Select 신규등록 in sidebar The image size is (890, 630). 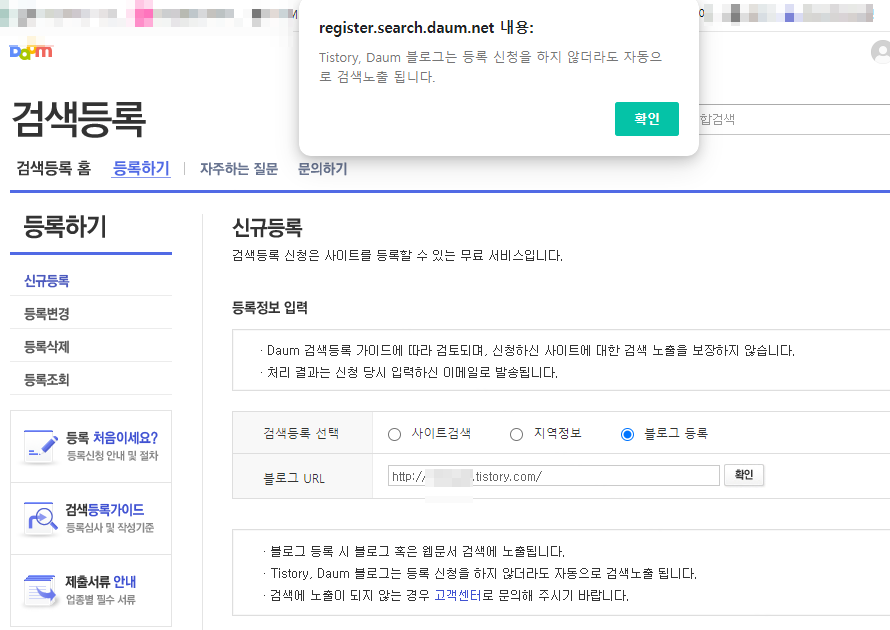point(47,280)
